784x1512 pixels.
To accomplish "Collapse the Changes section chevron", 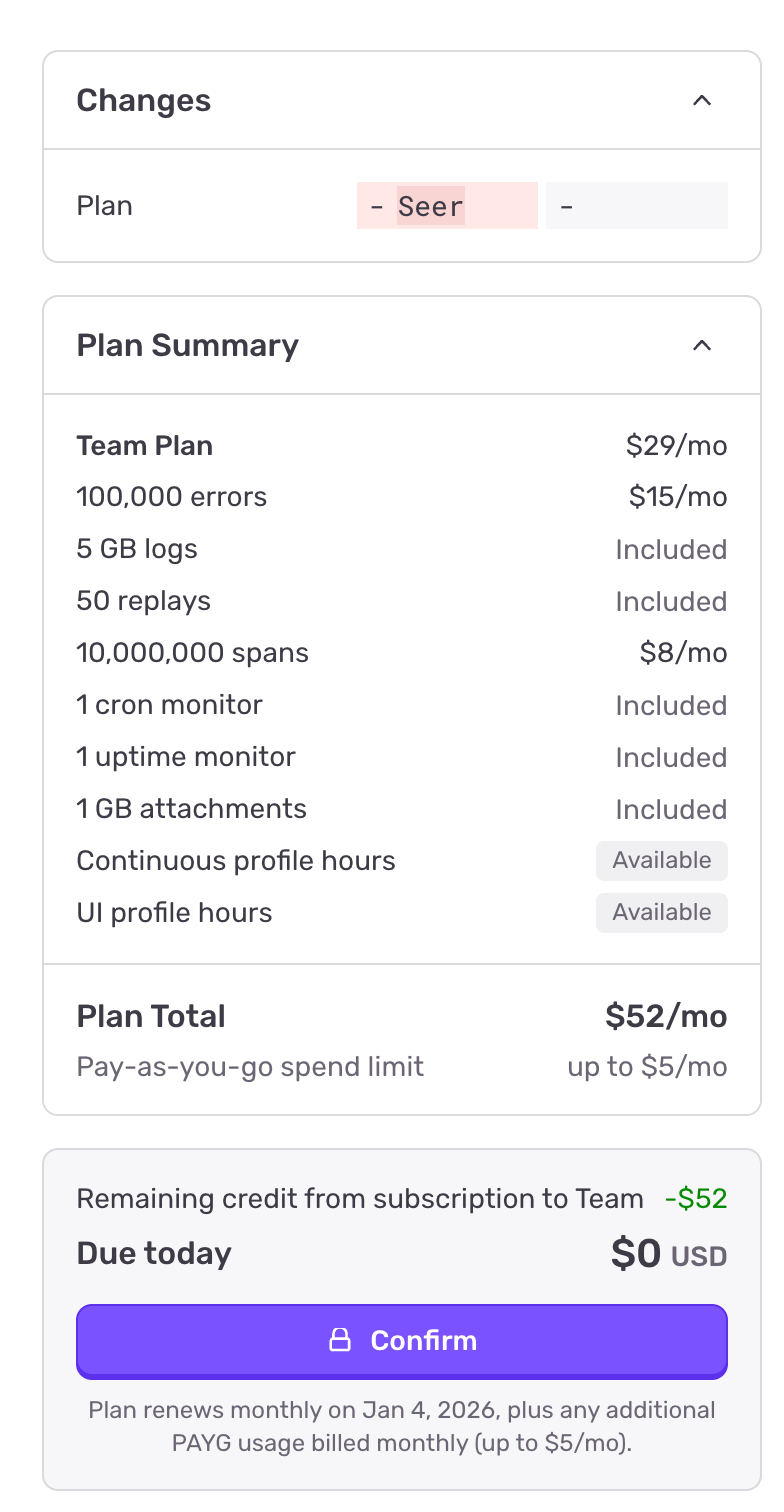I will coord(702,100).
